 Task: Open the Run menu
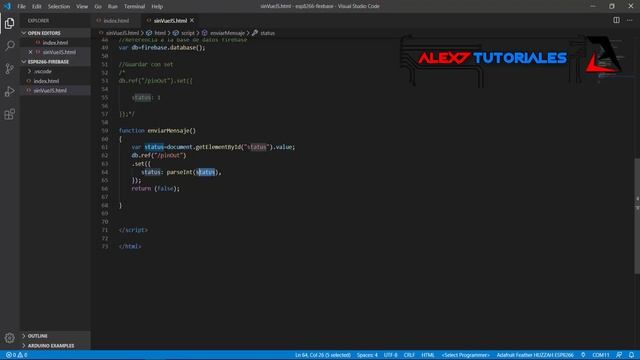(x=113, y=7)
